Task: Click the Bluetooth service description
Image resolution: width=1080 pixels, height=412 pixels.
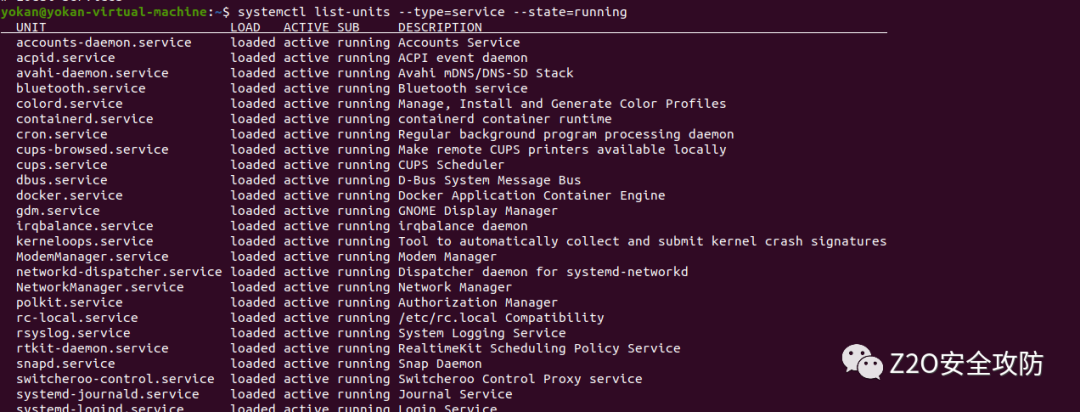Action: coord(463,88)
